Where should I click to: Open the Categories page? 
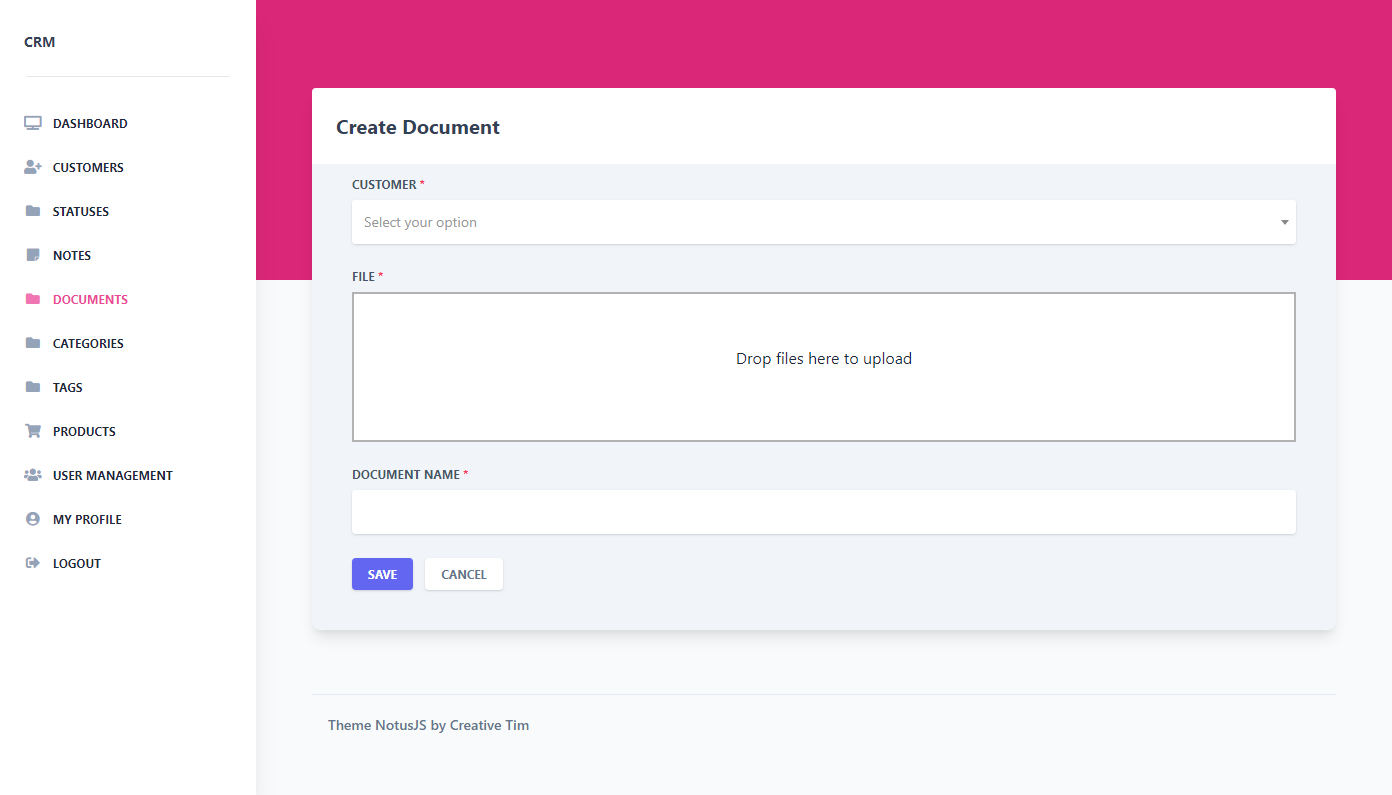[88, 344]
